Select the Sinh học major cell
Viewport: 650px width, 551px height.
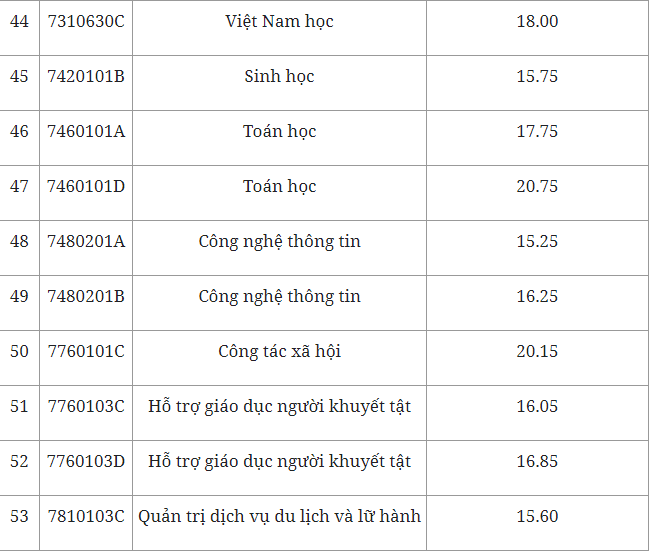(x=279, y=77)
